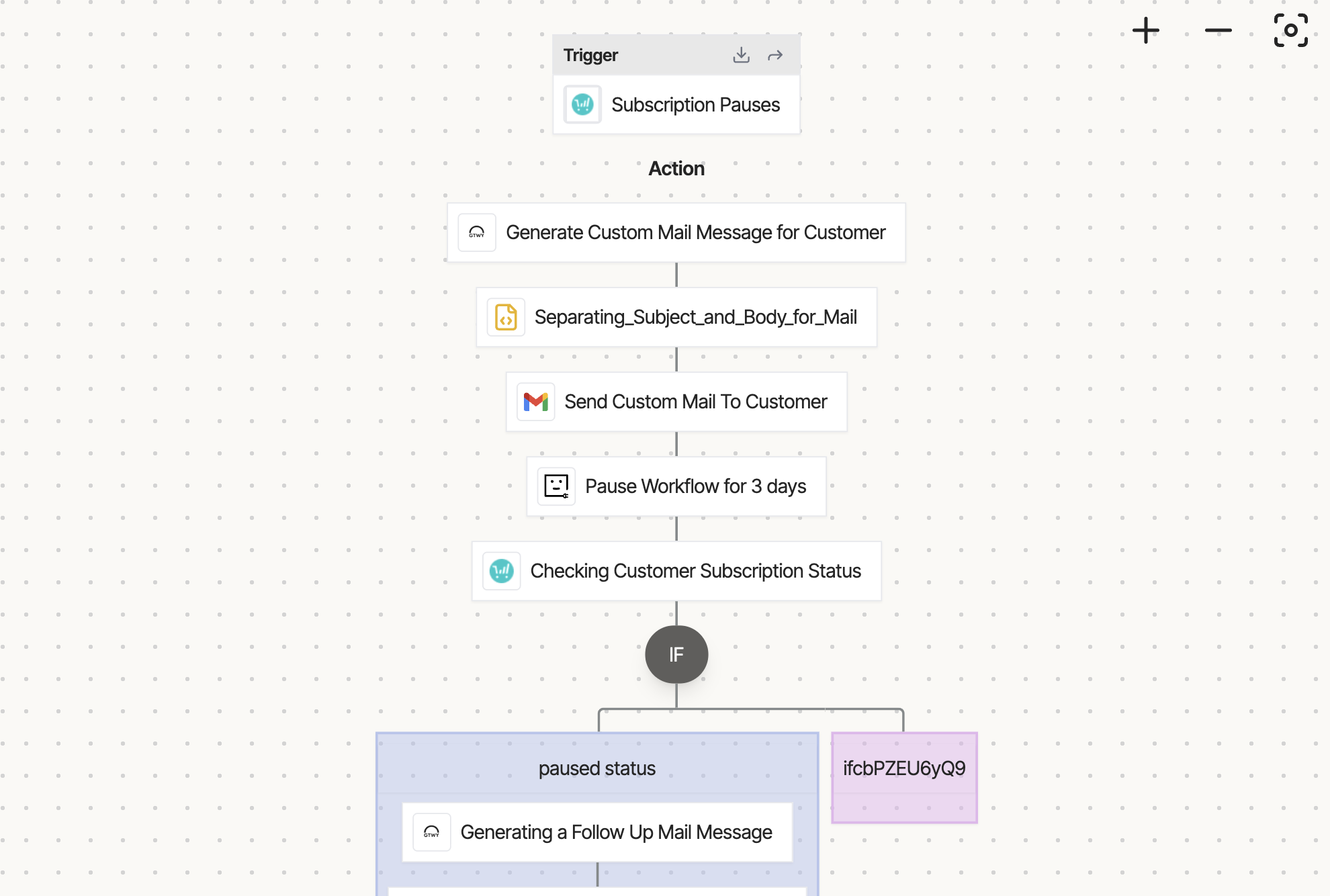The image size is (1330, 896).
Task: Click the share arrow icon in Trigger header
Action: pyautogui.click(x=775, y=55)
